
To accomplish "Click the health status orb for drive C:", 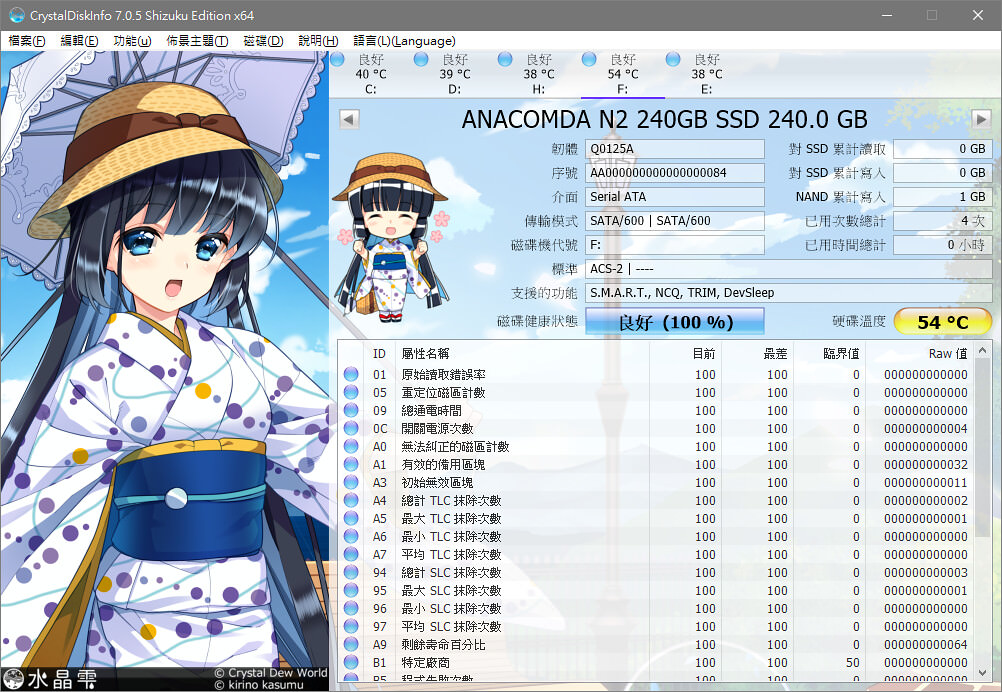I will coord(337,59).
